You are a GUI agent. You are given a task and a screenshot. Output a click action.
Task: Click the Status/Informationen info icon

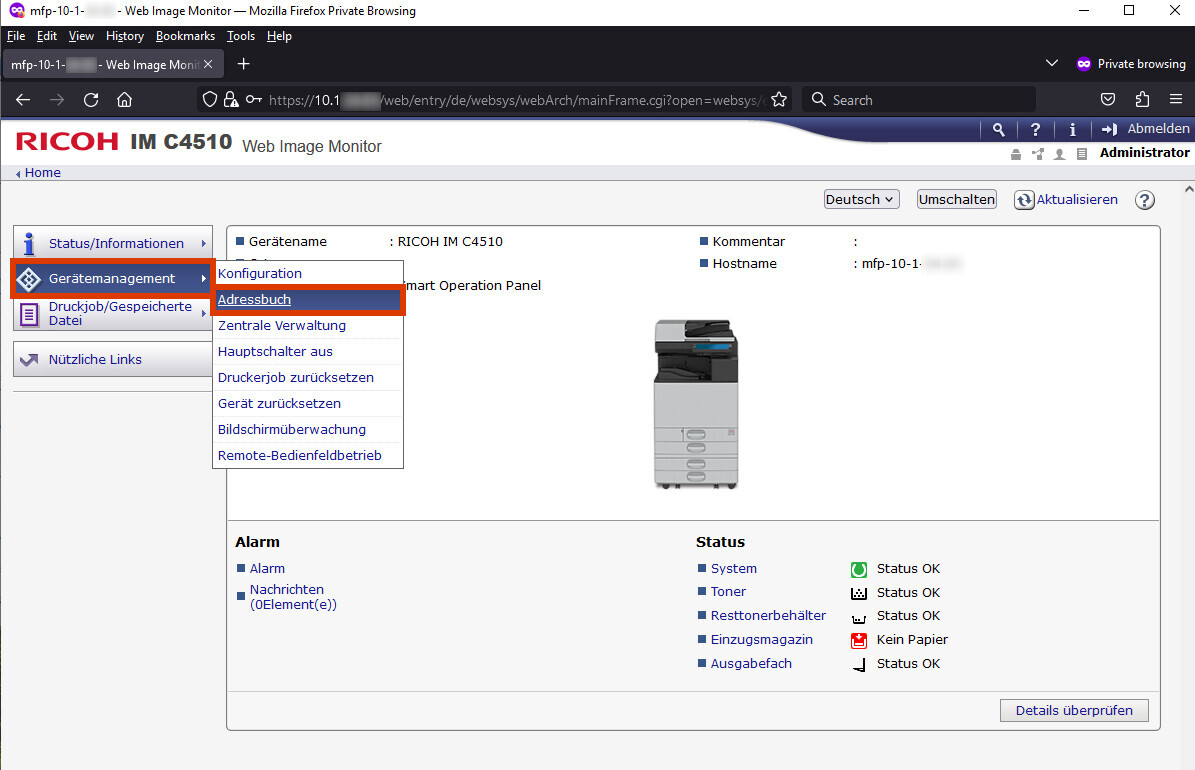click(29, 243)
